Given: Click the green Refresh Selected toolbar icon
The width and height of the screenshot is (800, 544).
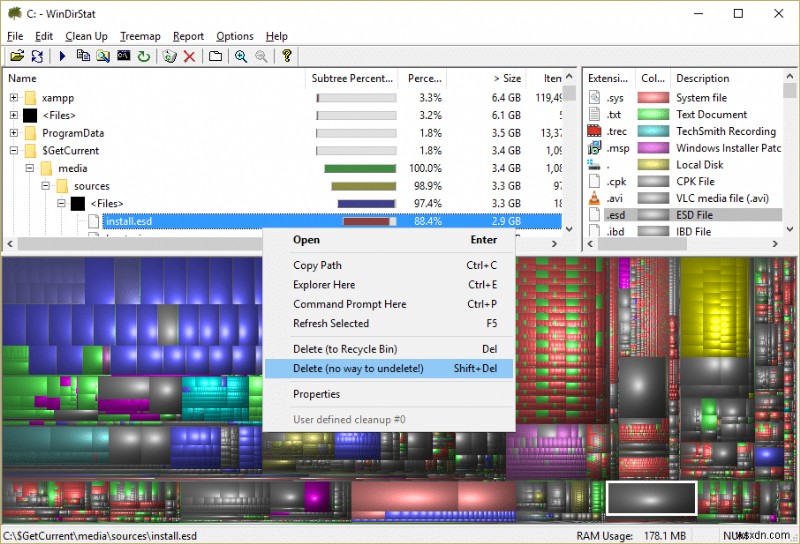Looking at the screenshot, I should coord(144,57).
